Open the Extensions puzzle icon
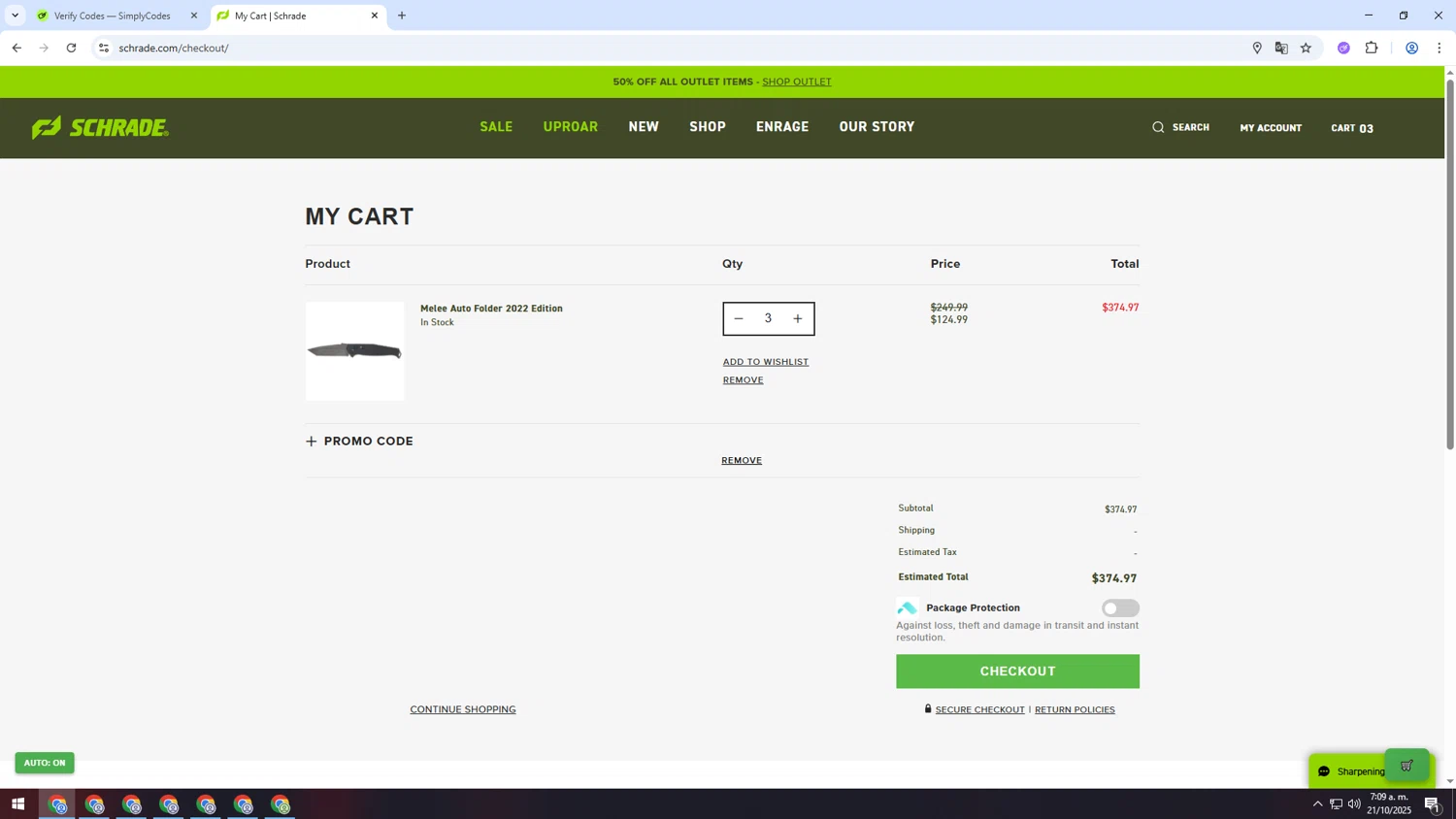The height and width of the screenshot is (819, 1456). [x=1372, y=48]
